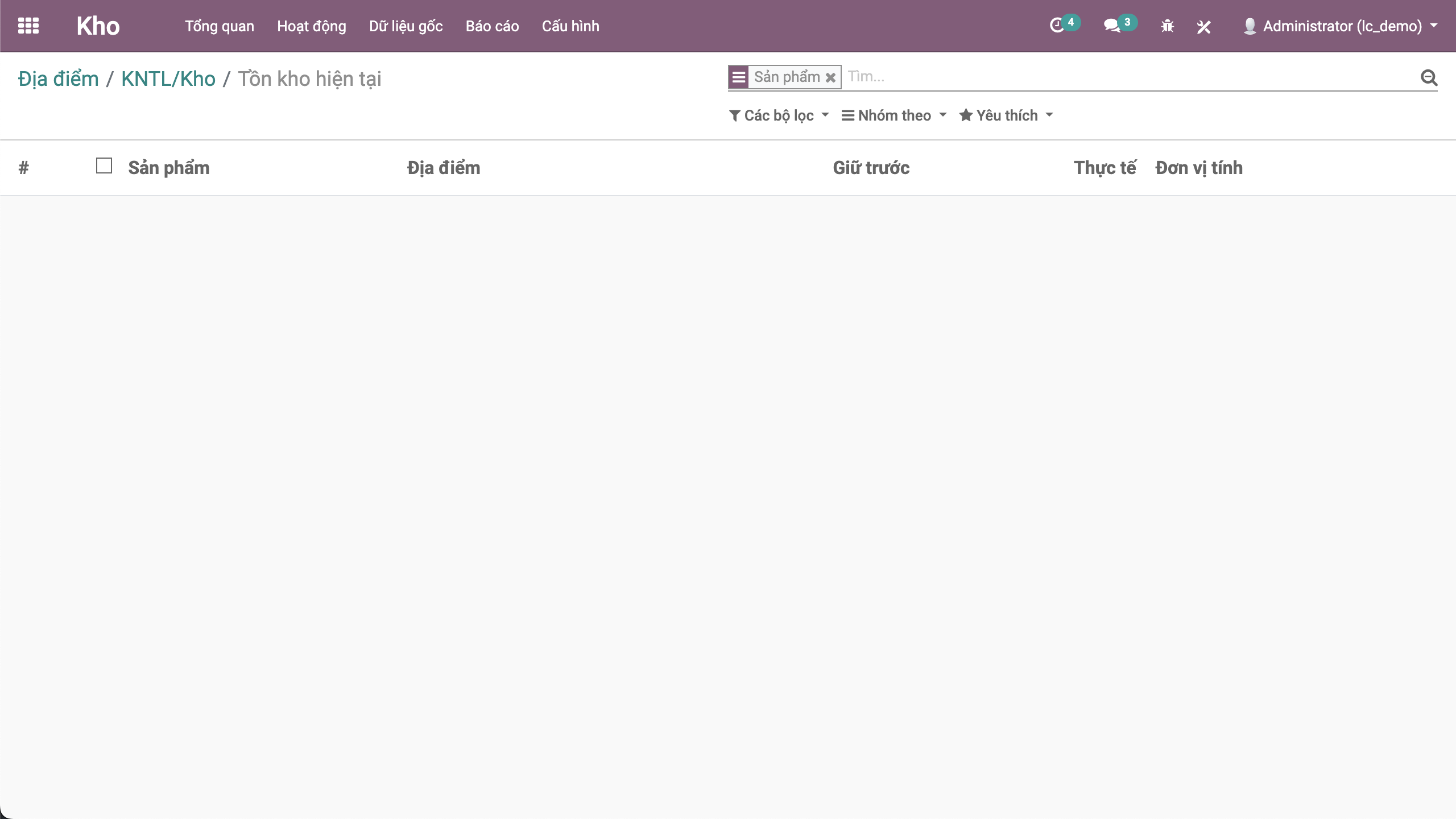The width and height of the screenshot is (1456, 819).
Task: Open the apps grid menu
Action: 28,26
